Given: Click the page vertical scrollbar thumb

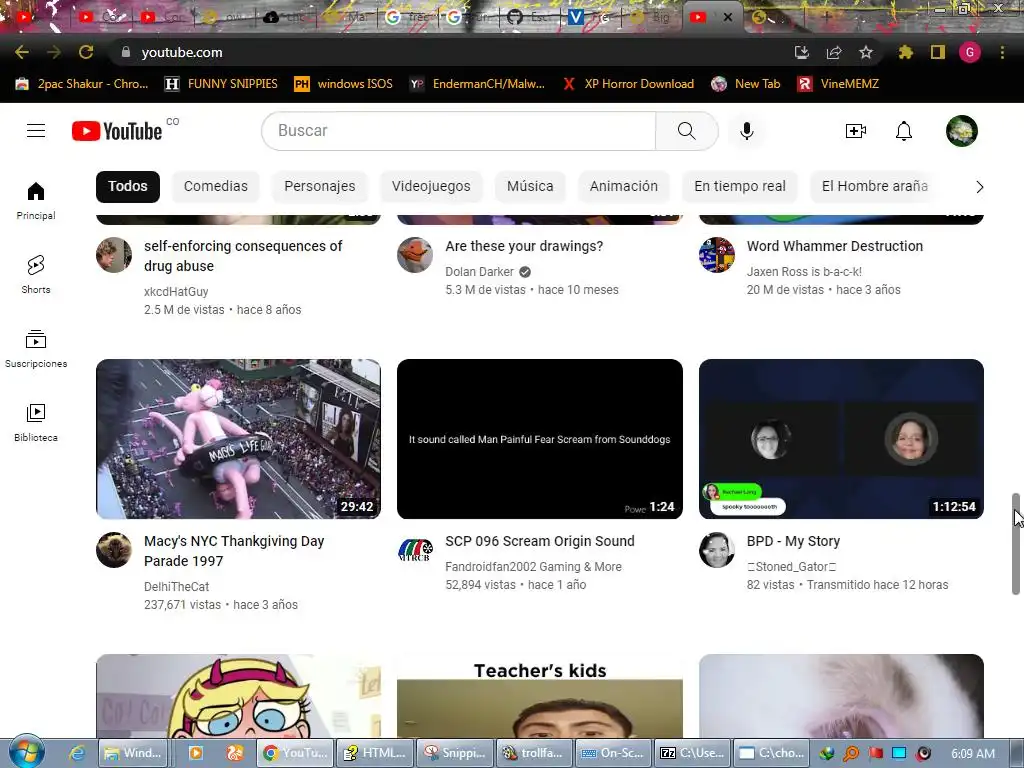Looking at the screenshot, I should click(1016, 544).
